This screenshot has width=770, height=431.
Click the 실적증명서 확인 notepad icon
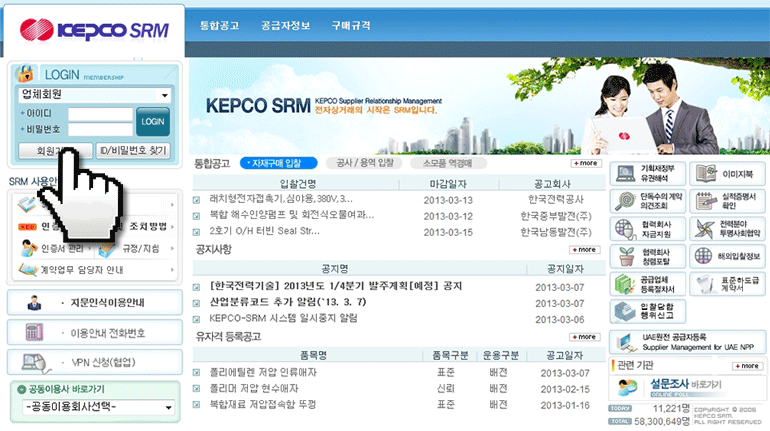pos(706,201)
